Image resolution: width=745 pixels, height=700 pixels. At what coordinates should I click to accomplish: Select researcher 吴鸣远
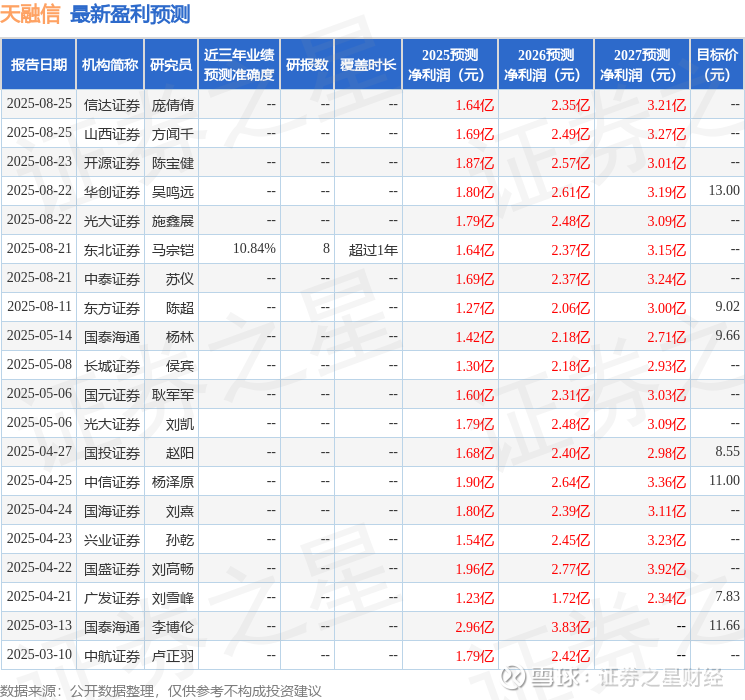click(x=172, y=192)
